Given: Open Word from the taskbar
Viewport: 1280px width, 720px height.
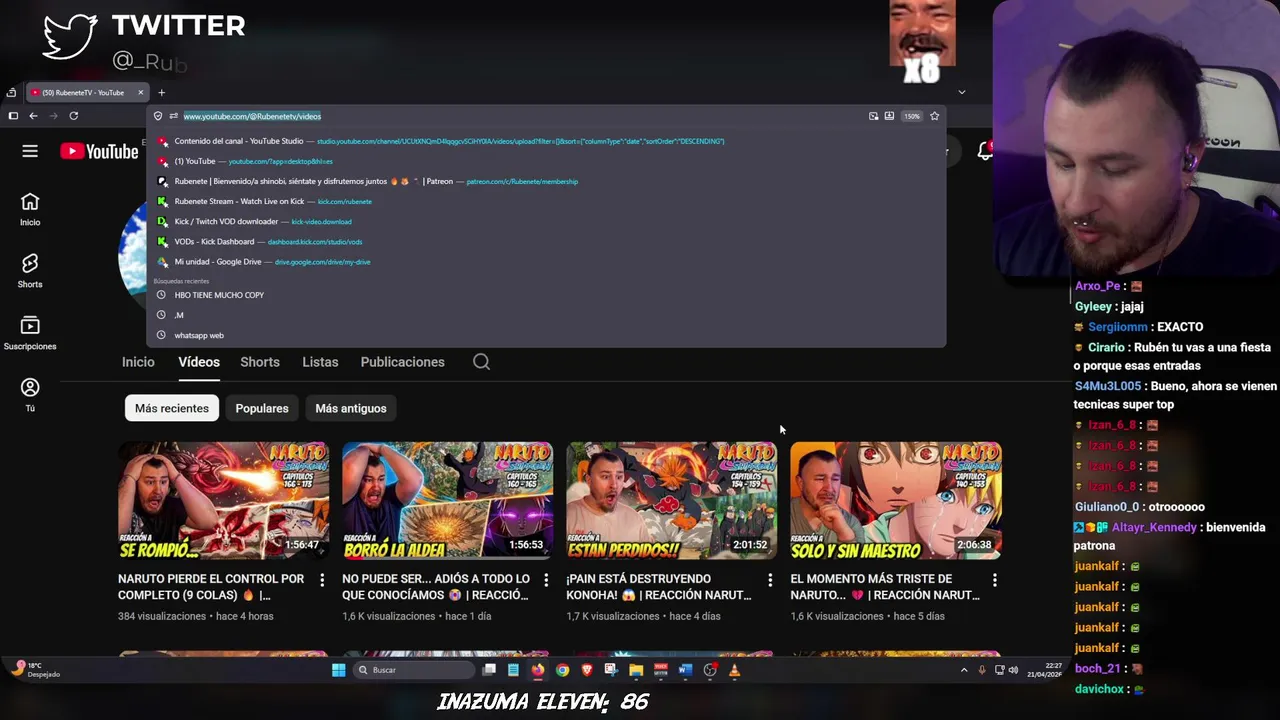Looking at the screenshot, I should 685,670.
